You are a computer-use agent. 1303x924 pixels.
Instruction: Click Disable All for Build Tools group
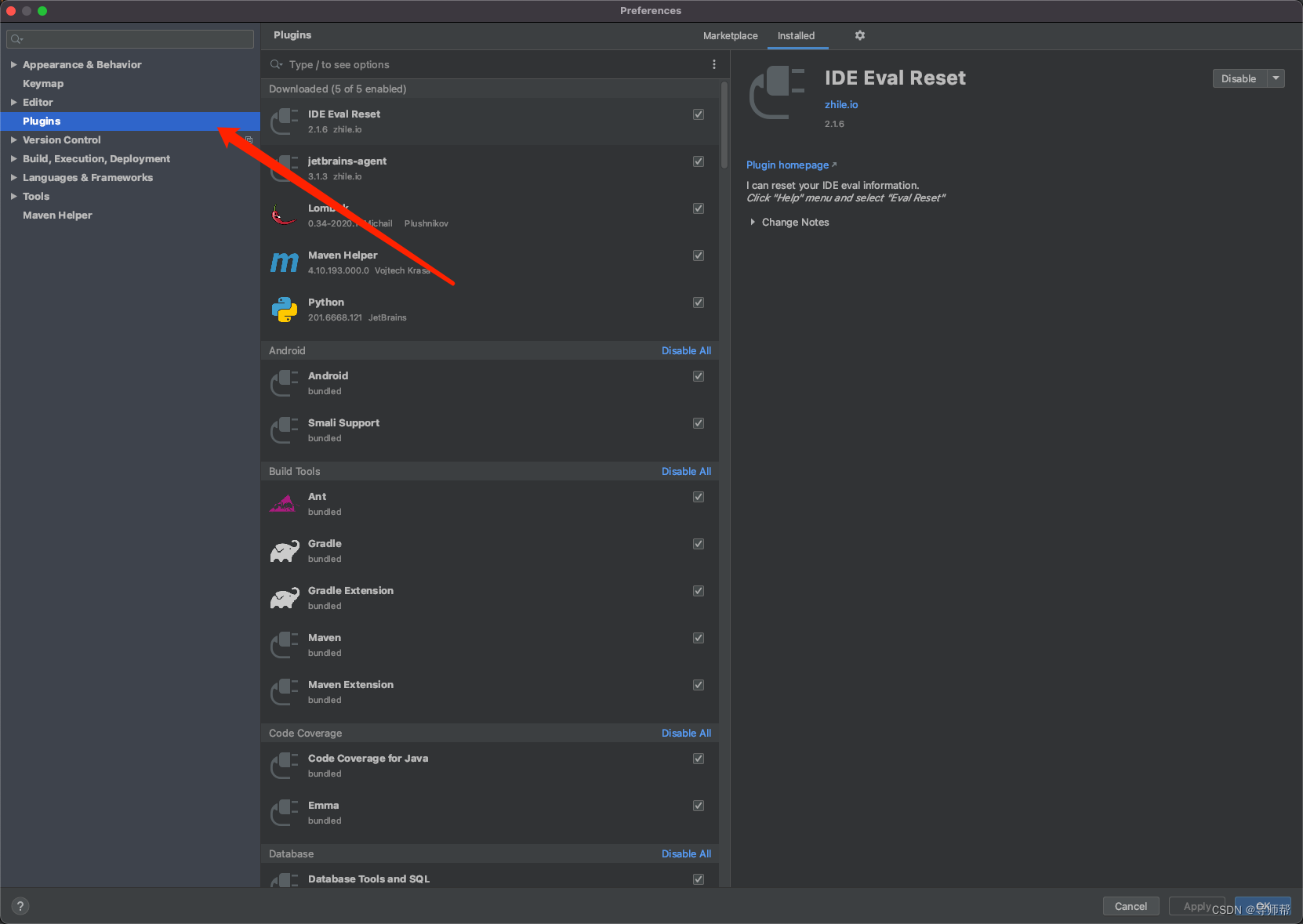point(686,471)
